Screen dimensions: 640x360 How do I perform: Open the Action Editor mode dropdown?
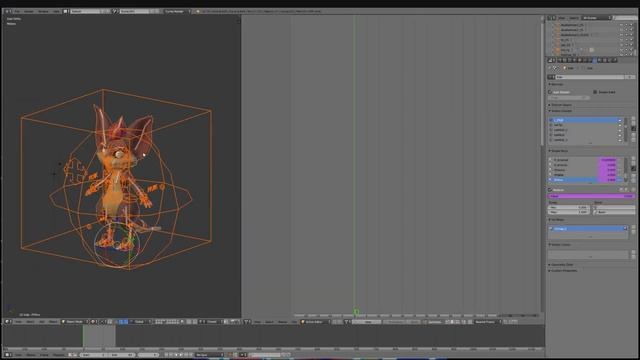pos(315,322)
